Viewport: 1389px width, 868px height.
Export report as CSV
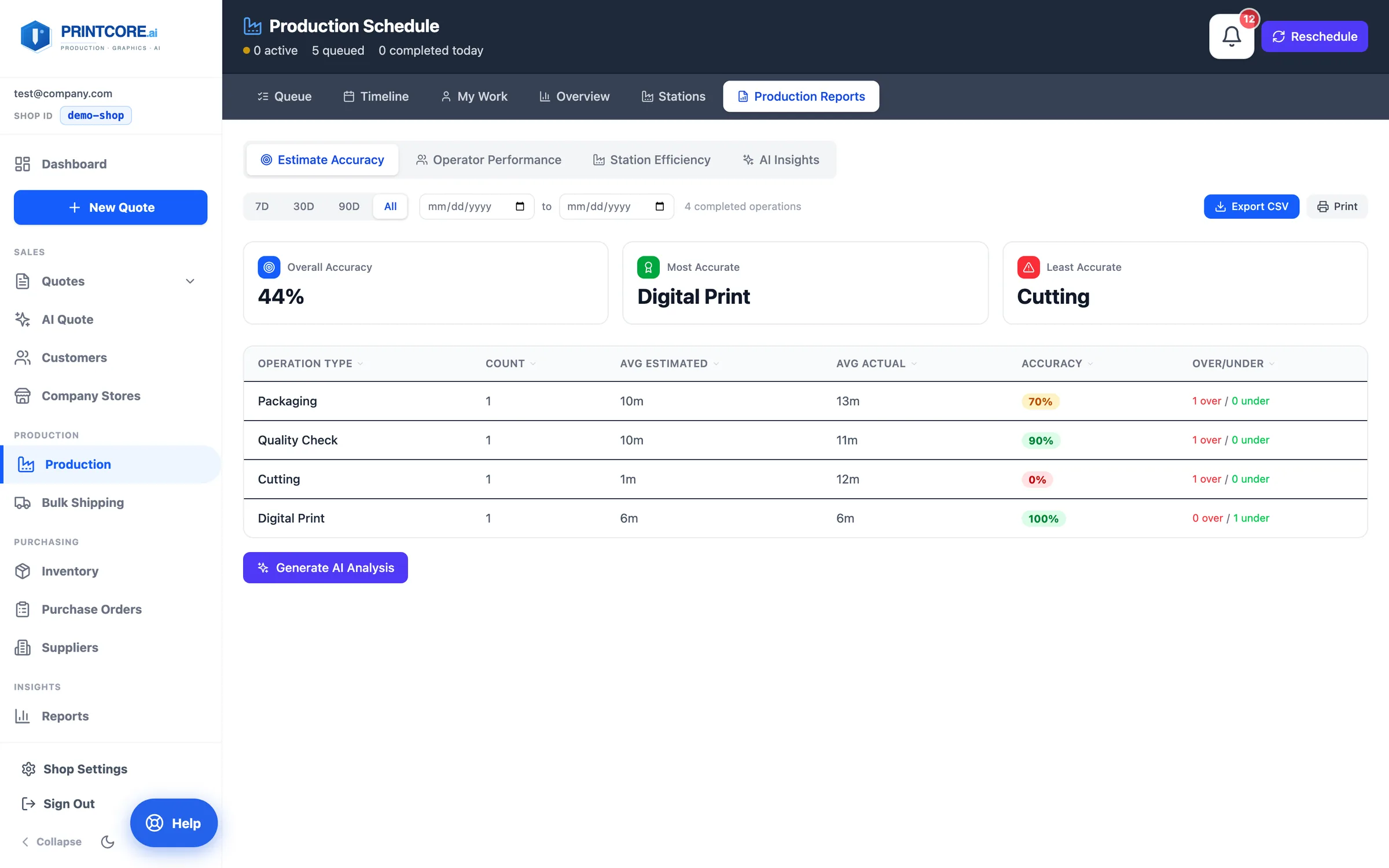coord(1251,207)
